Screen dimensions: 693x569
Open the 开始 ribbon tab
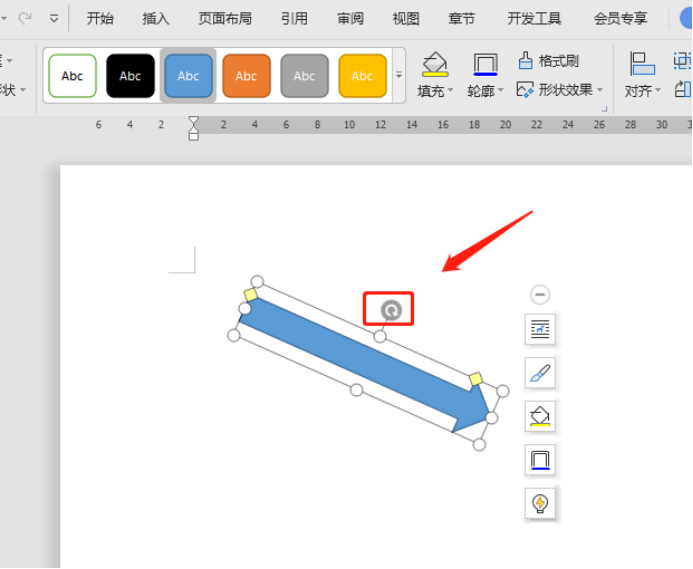(100, 19)
